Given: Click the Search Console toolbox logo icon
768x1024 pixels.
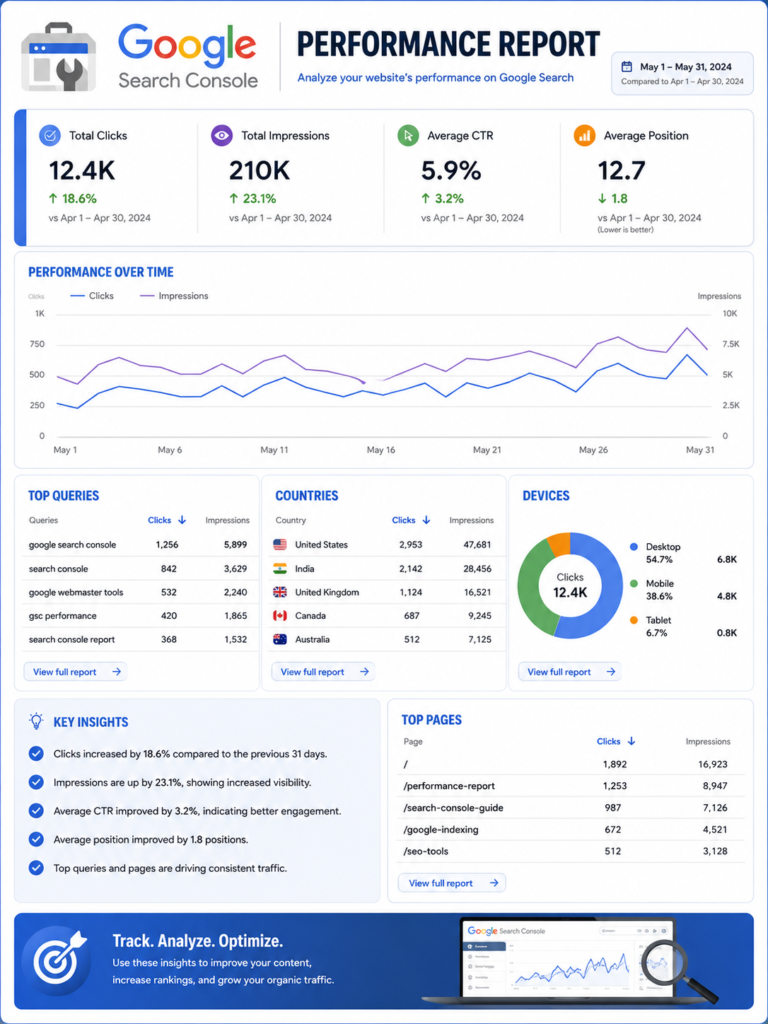Looking at the screenshot, I should click(x=59, y=57).
